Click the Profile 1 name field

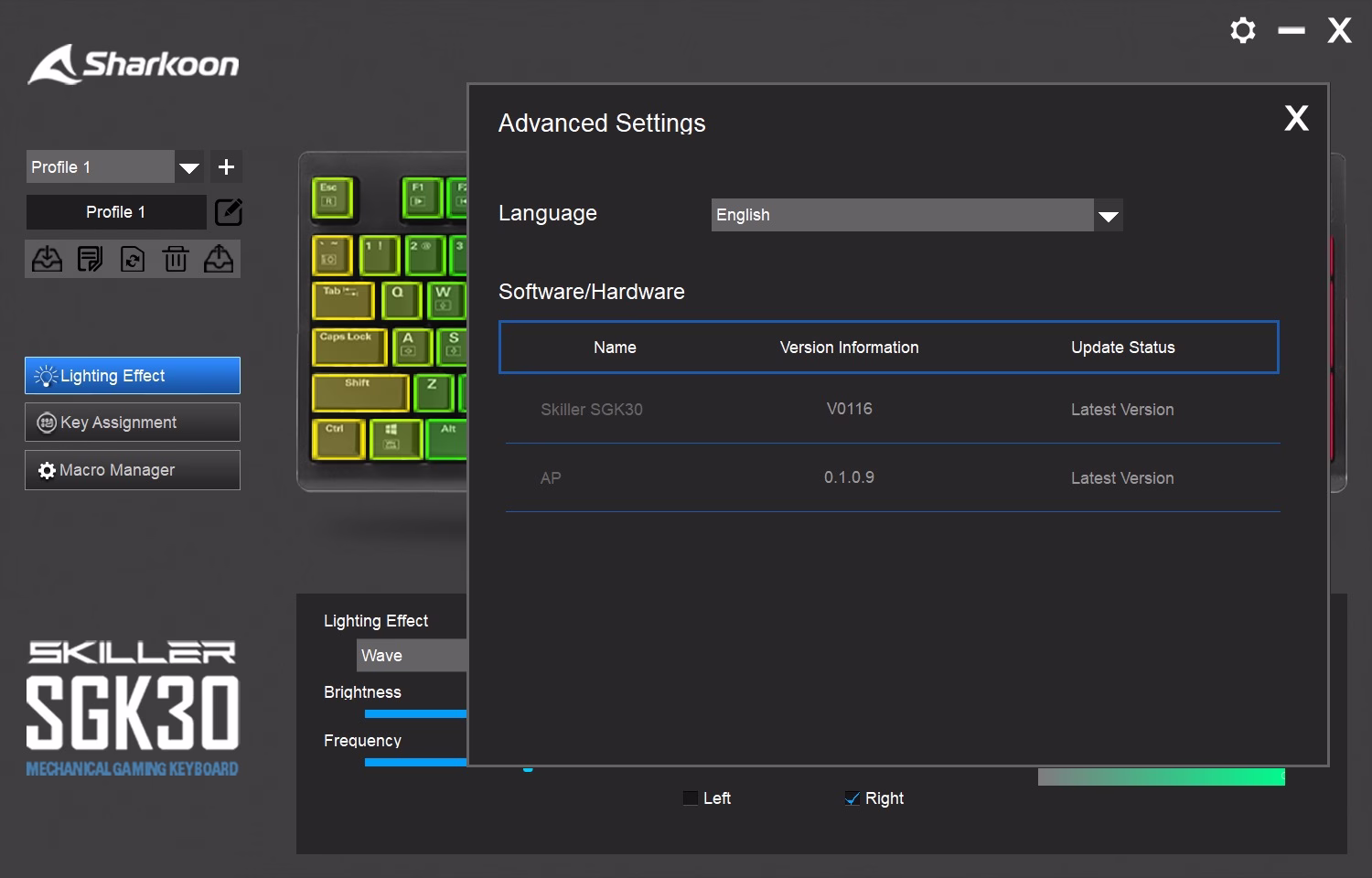[x=116, y=212]
